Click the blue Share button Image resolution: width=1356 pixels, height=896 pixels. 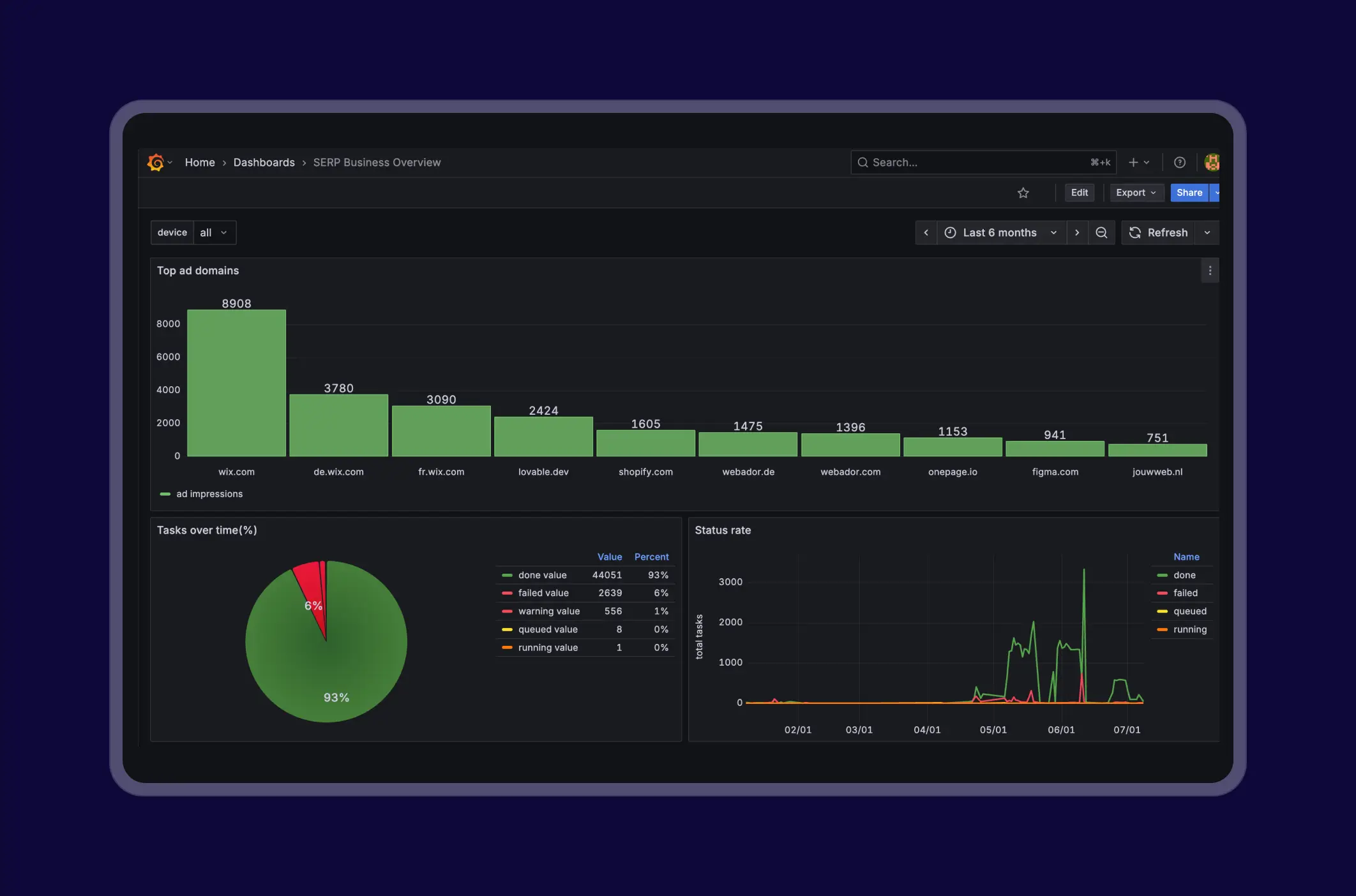[x=1189, y=193]
